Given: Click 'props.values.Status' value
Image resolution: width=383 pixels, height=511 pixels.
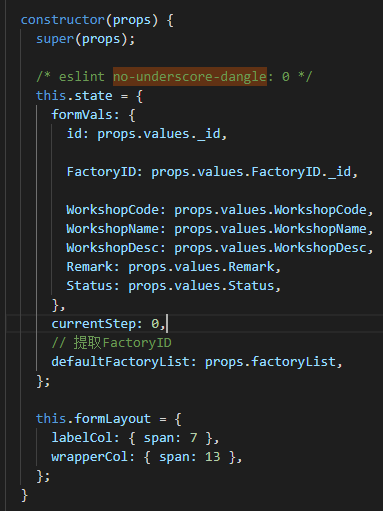Looking at the screenshot, I should coord(201,286).
